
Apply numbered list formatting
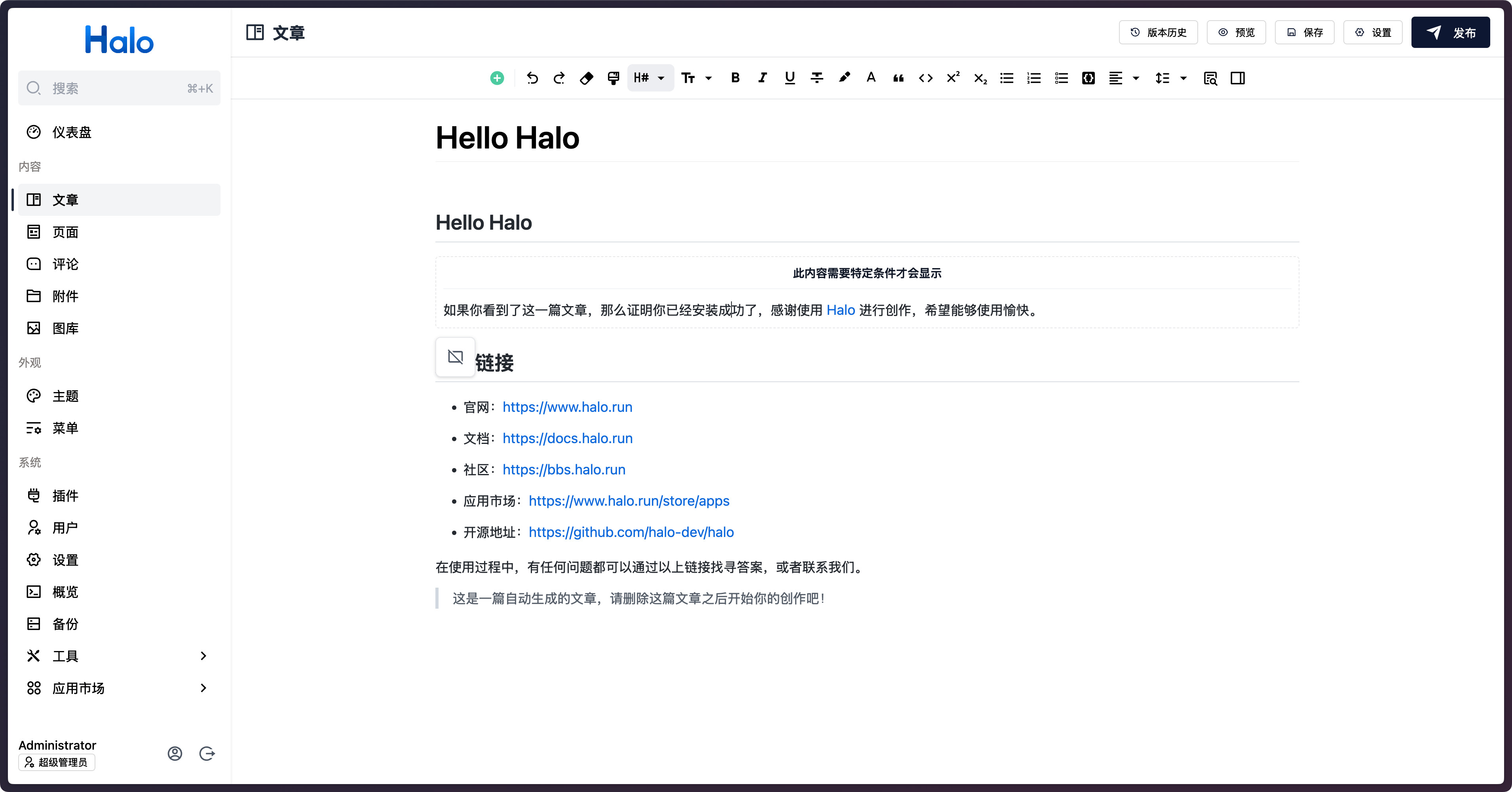(x=1034, y=78)
